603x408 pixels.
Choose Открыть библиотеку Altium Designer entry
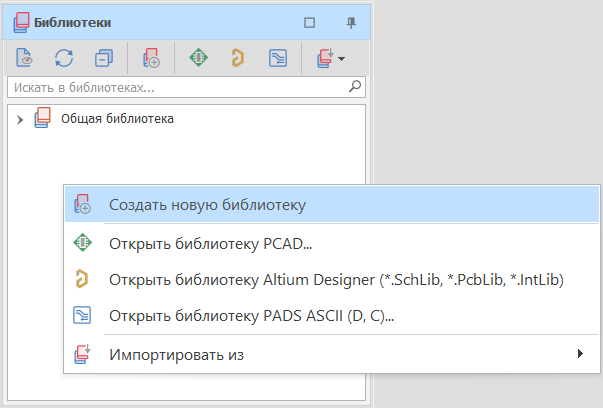(332, 280)
